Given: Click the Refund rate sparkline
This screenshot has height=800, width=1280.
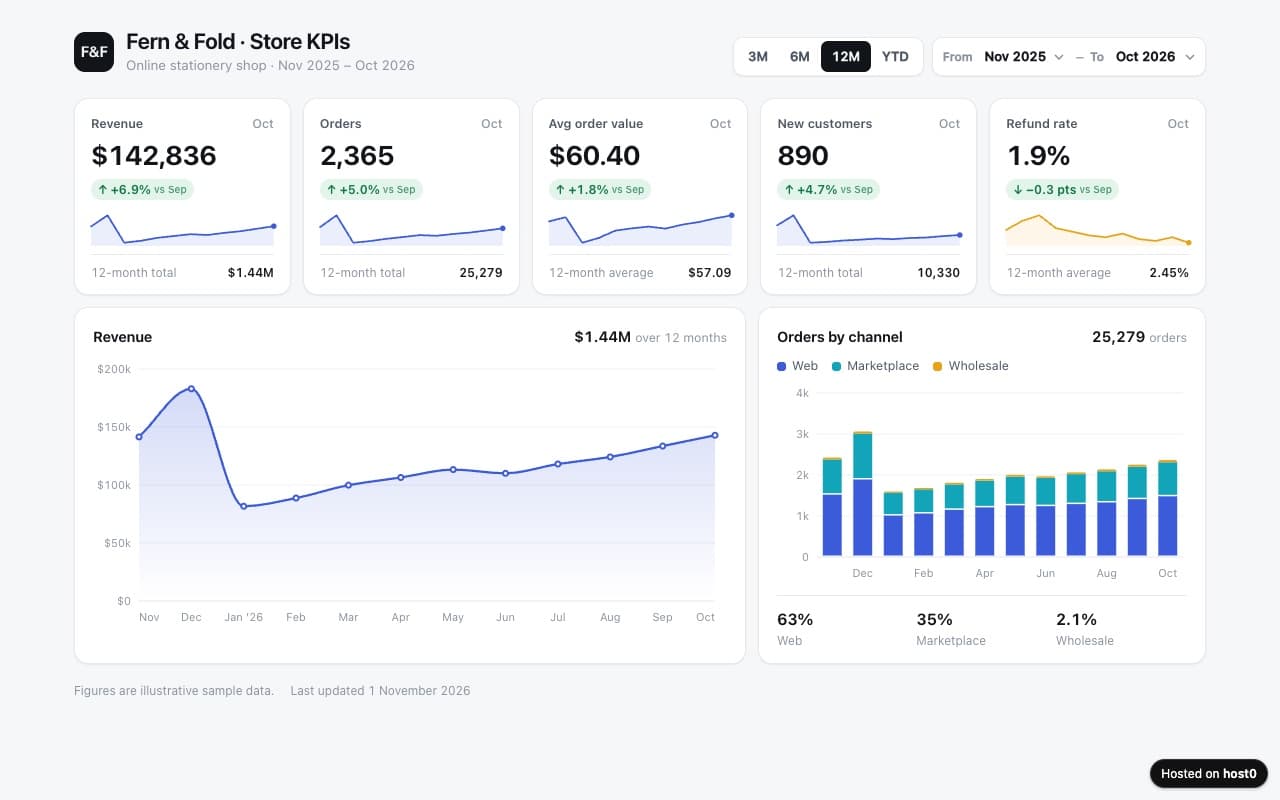Looking at the screenshot, I should coord(1097,229).
